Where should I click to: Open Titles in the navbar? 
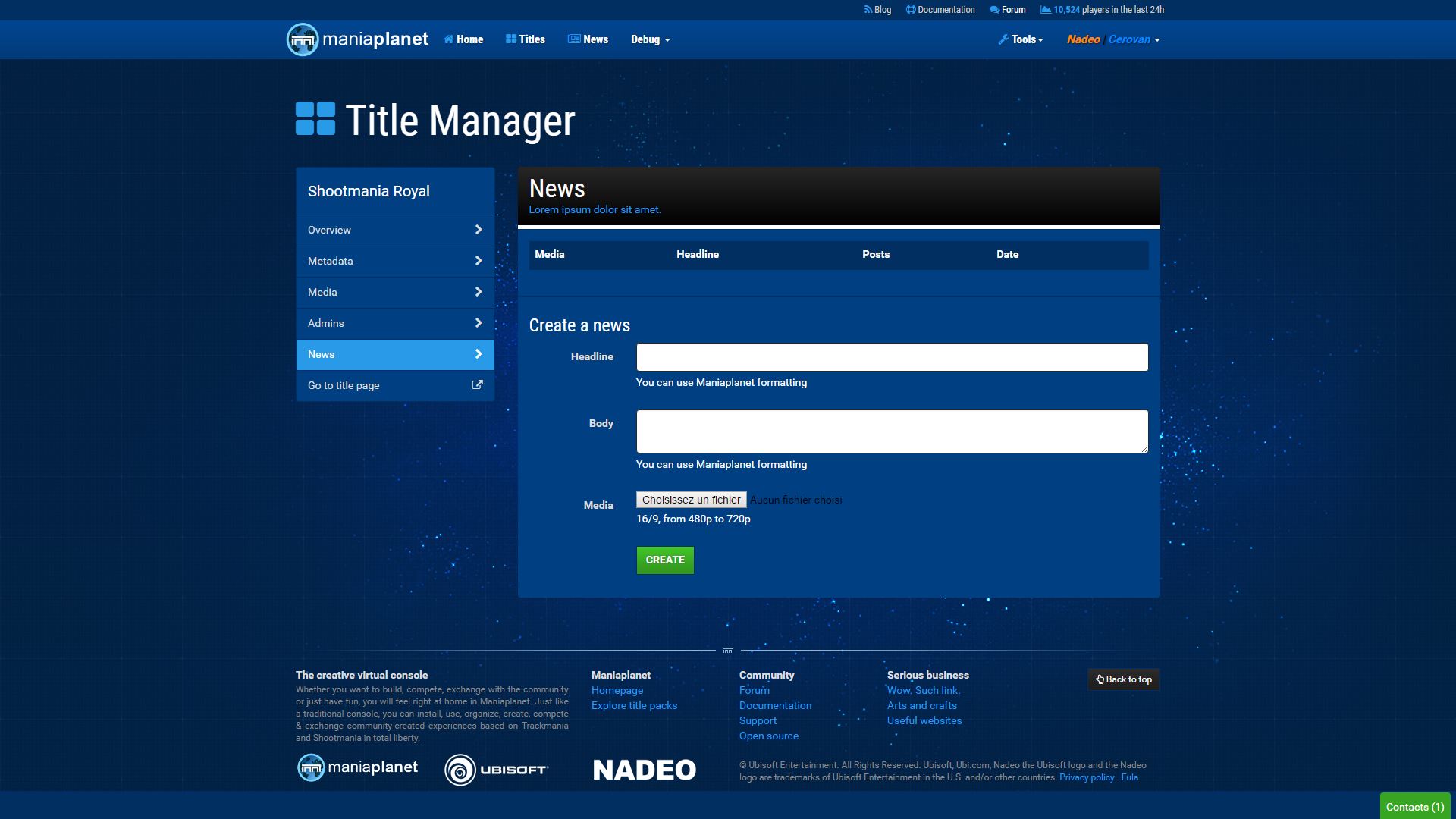tap(526, 39)
